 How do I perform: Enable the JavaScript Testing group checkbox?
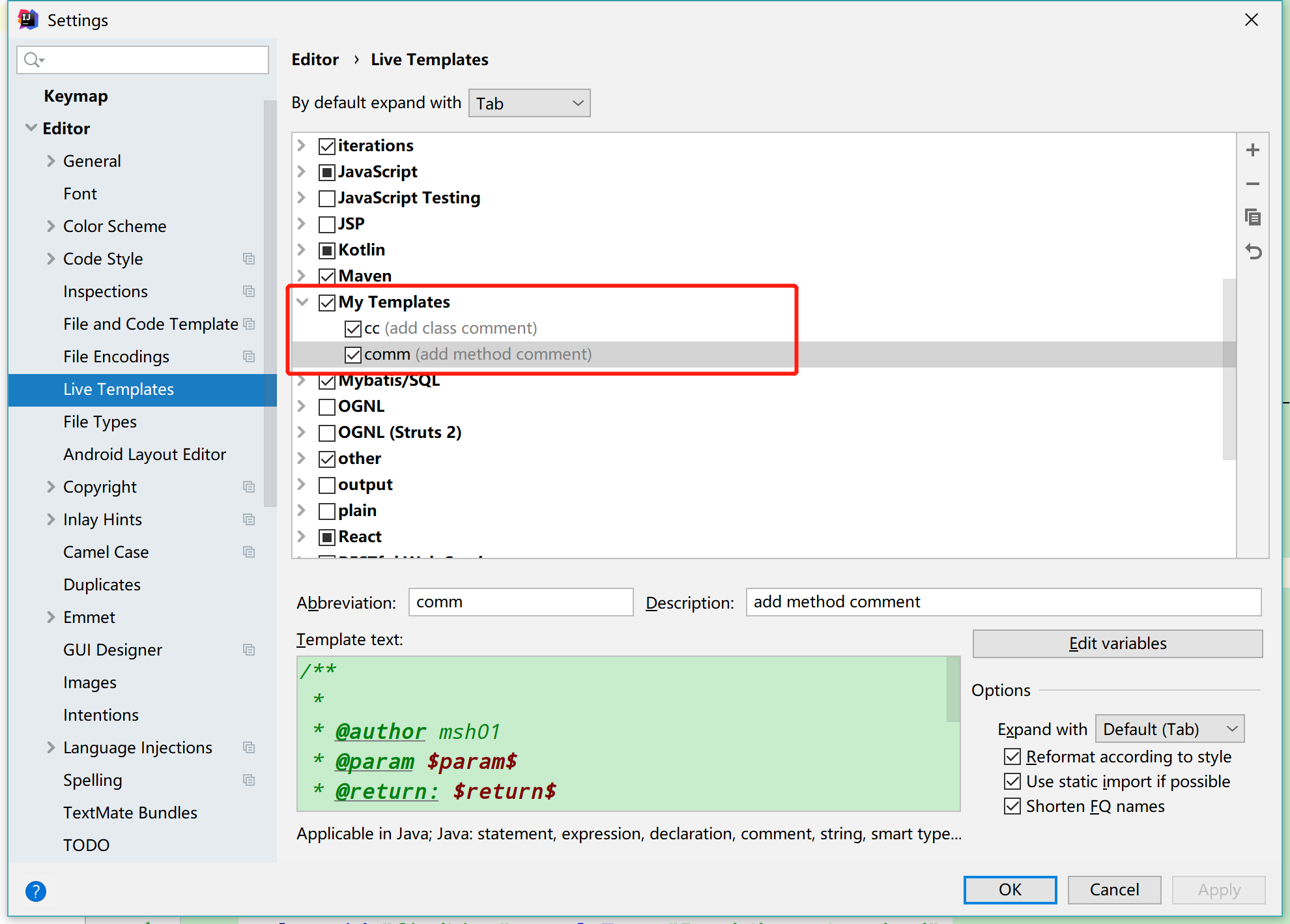[327, 198]
